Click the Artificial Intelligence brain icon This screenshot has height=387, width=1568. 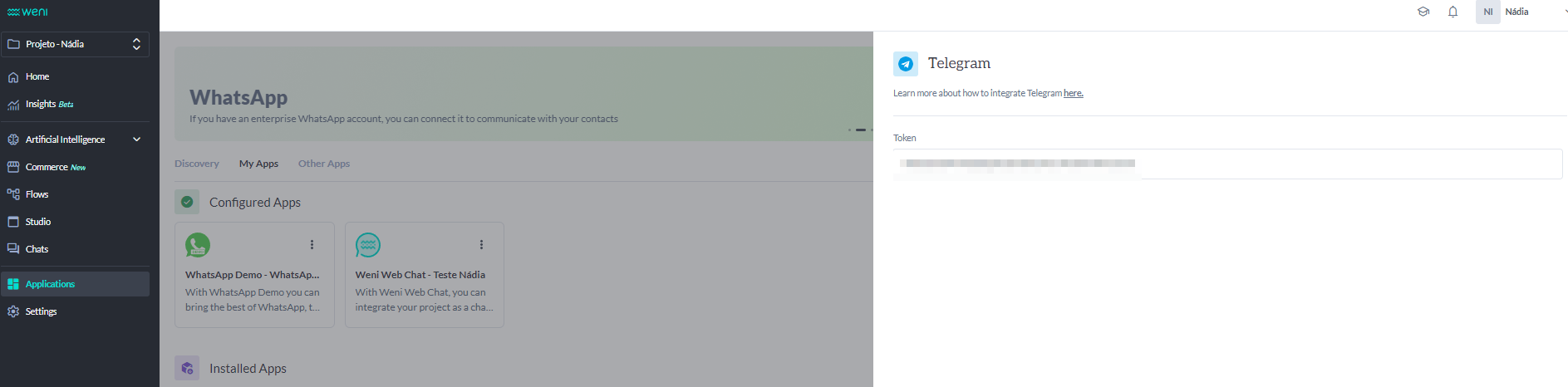coord(13,140)
